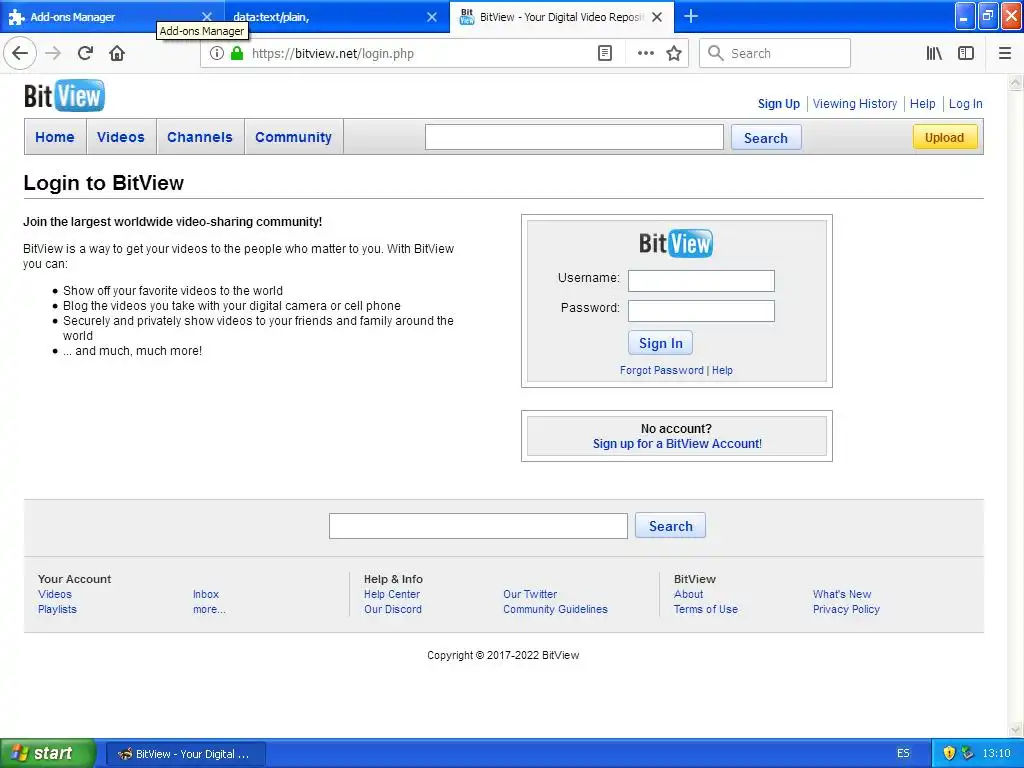The height and width of the screenshot is (768, 1024).
Task: Open footer Playlists link
Action: click(x=57, y=609)
